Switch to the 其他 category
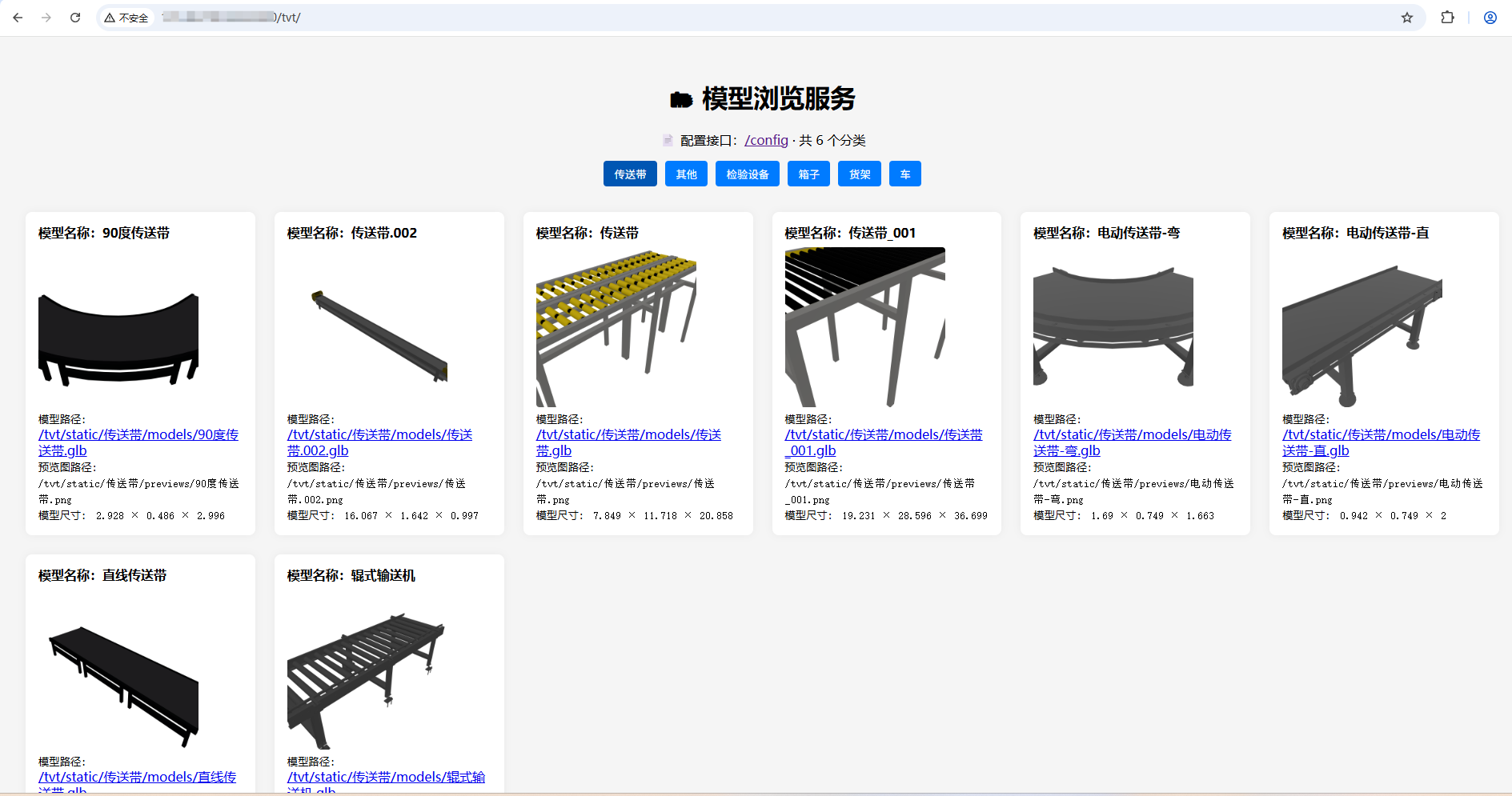 click(x=686, y=174)
